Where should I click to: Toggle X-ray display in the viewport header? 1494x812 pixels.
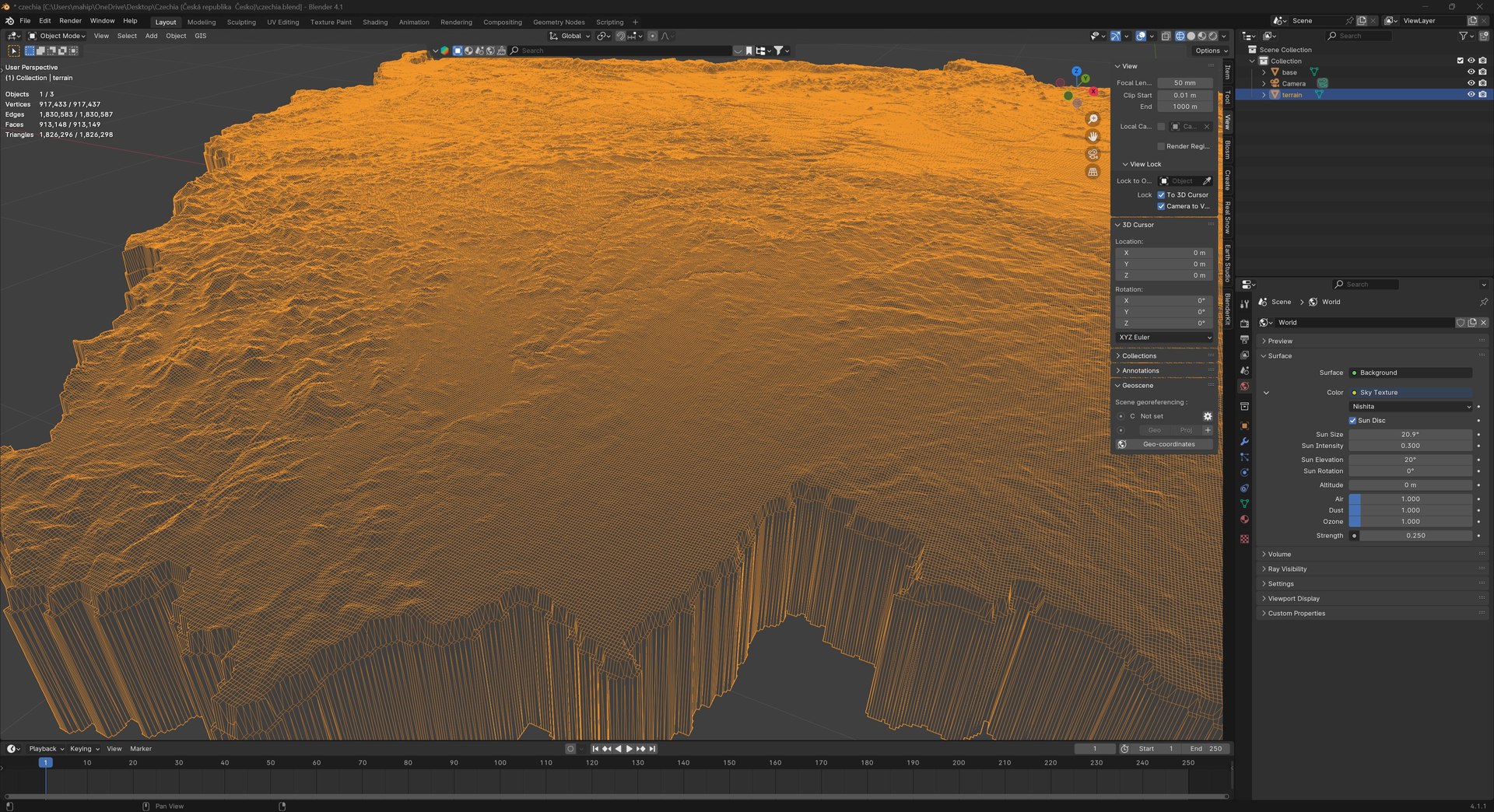coord(1166,36)
